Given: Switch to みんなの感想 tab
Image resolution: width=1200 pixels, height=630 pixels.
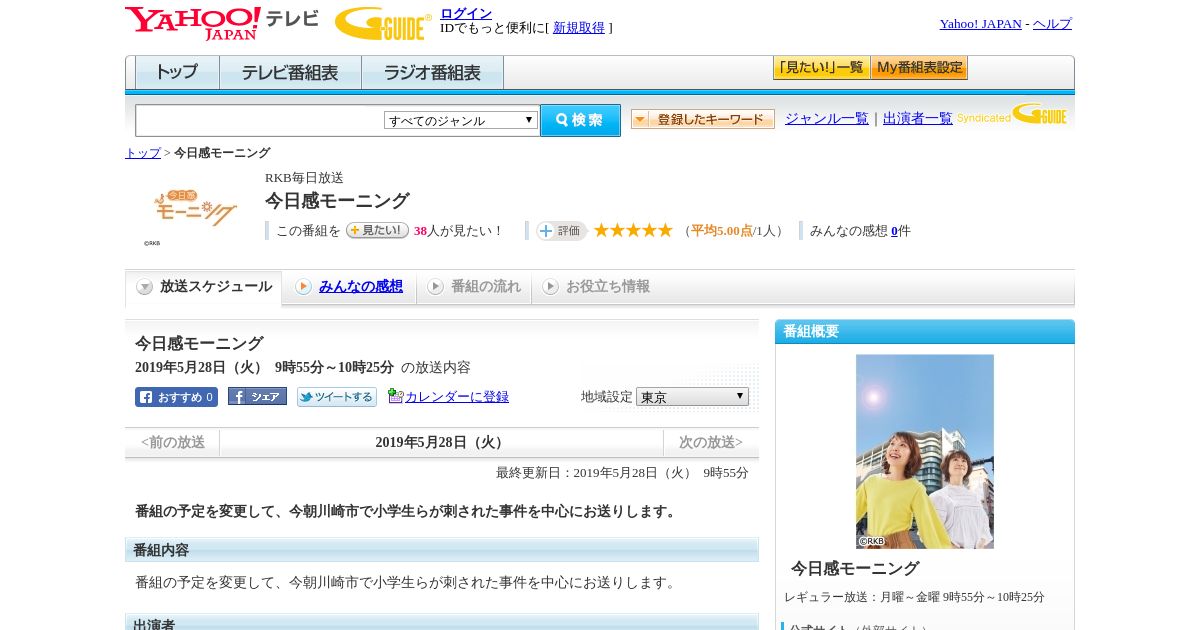Looking at the screenshot, I should [350, 287].
